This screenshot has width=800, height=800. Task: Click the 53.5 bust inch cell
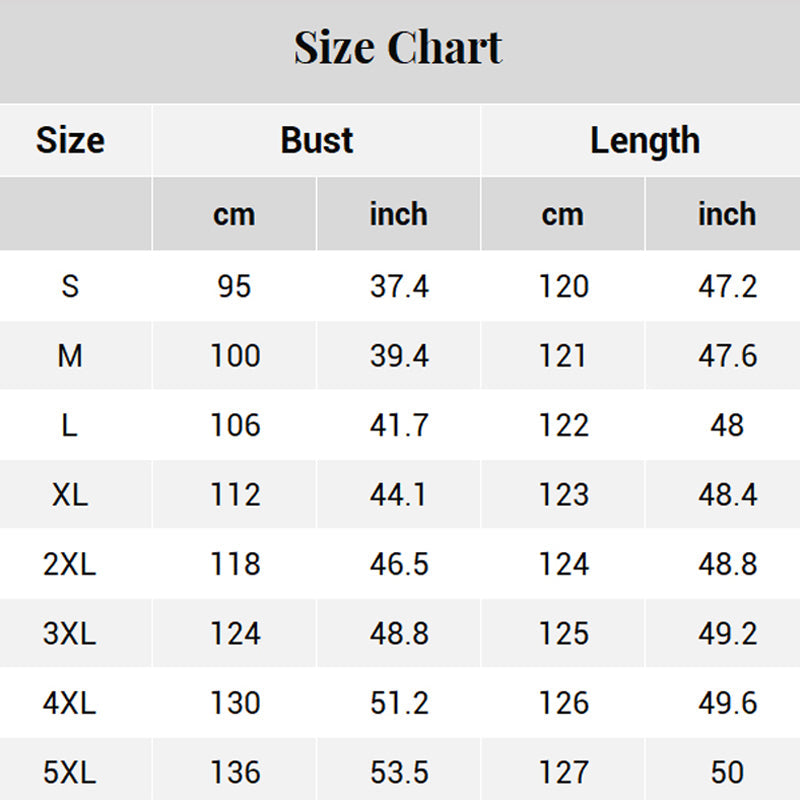(x=399, y=772)
